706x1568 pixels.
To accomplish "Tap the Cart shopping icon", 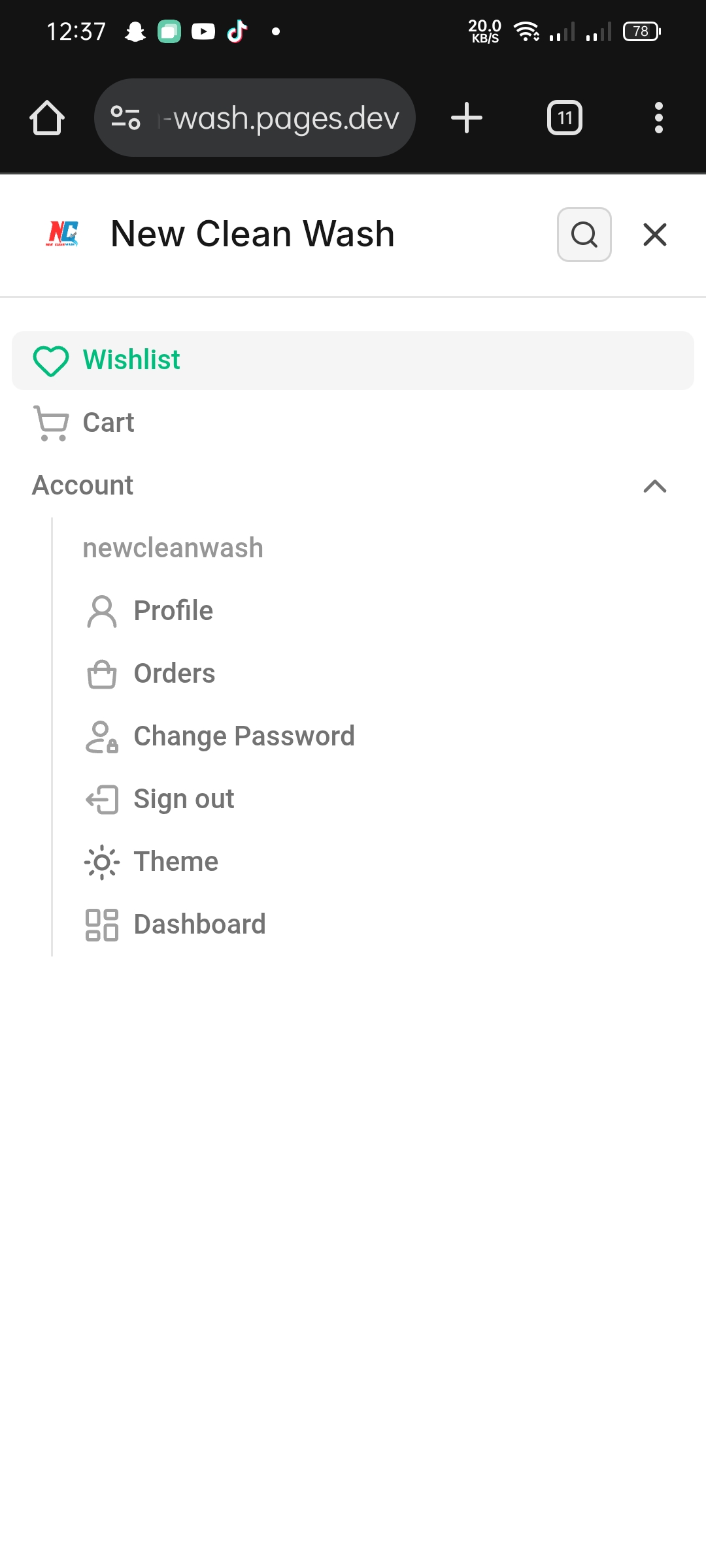I will point(50,423).
